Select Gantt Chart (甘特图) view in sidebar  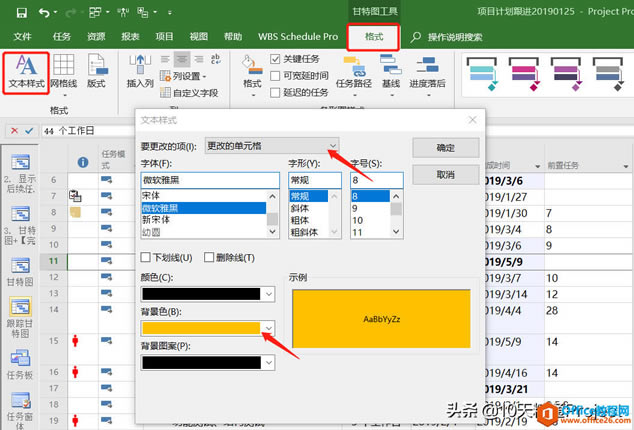click(x=20, y=270)
